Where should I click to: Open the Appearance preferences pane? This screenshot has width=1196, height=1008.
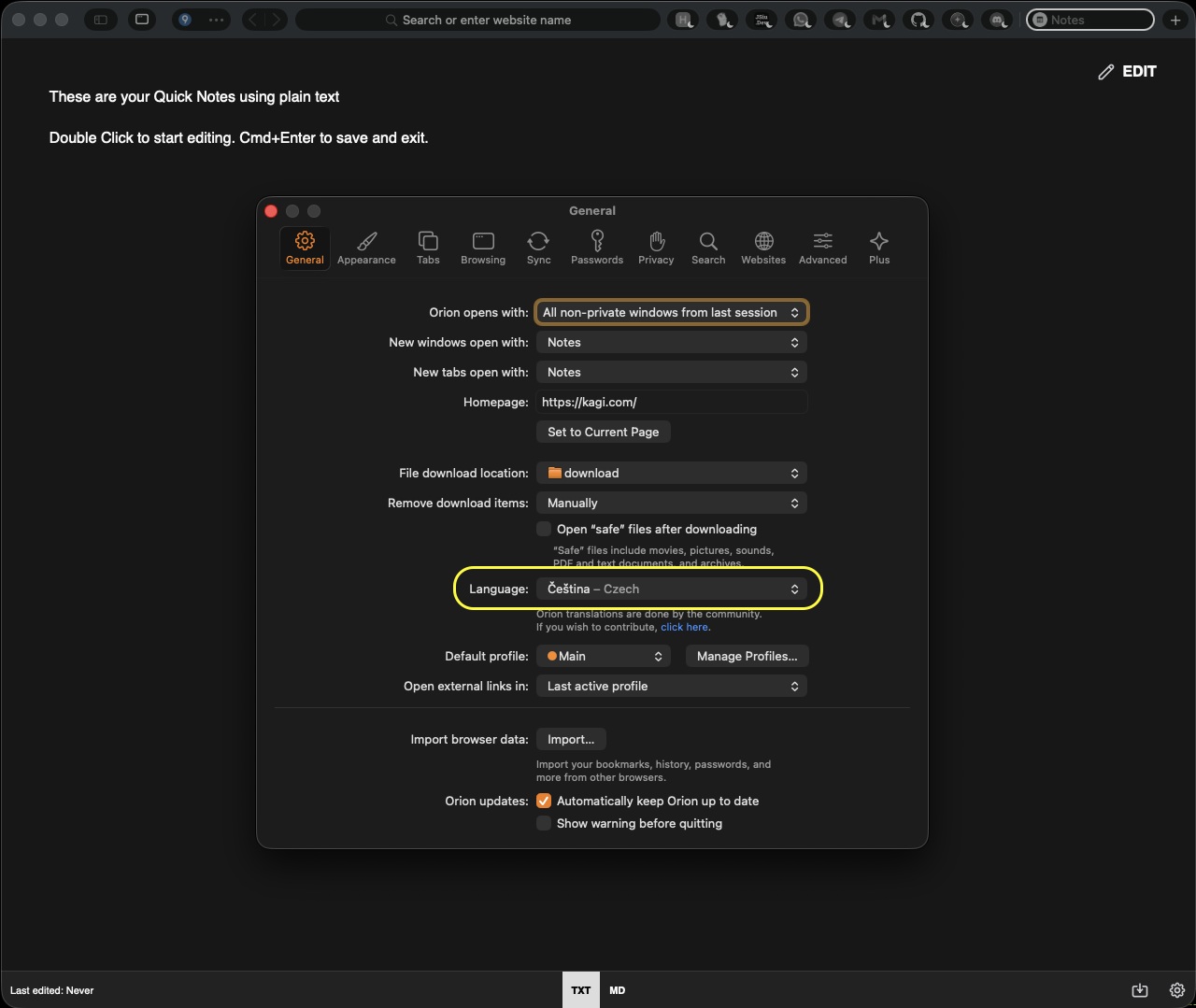pyautogui.click(x=366, y=248)
